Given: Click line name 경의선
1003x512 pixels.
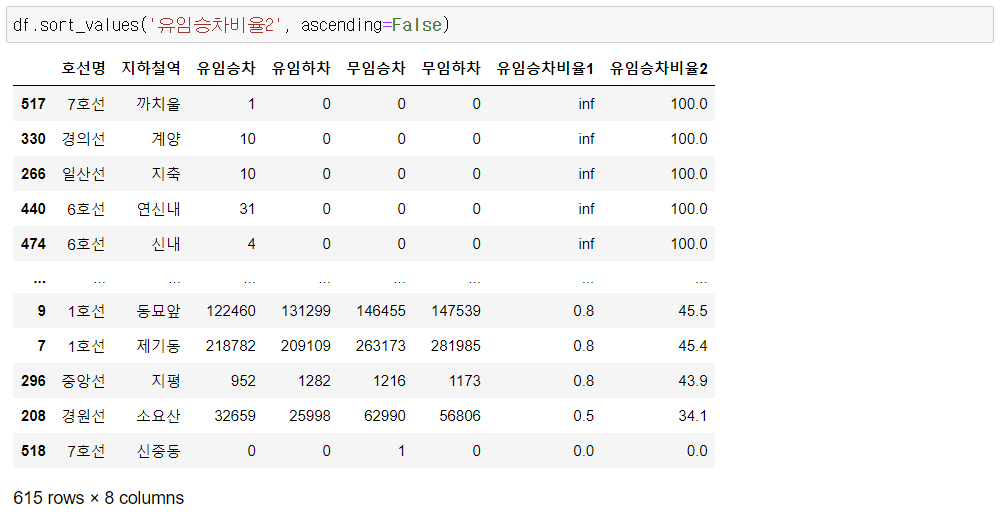Looking at the screenshot, I should (x=83, y=139).
